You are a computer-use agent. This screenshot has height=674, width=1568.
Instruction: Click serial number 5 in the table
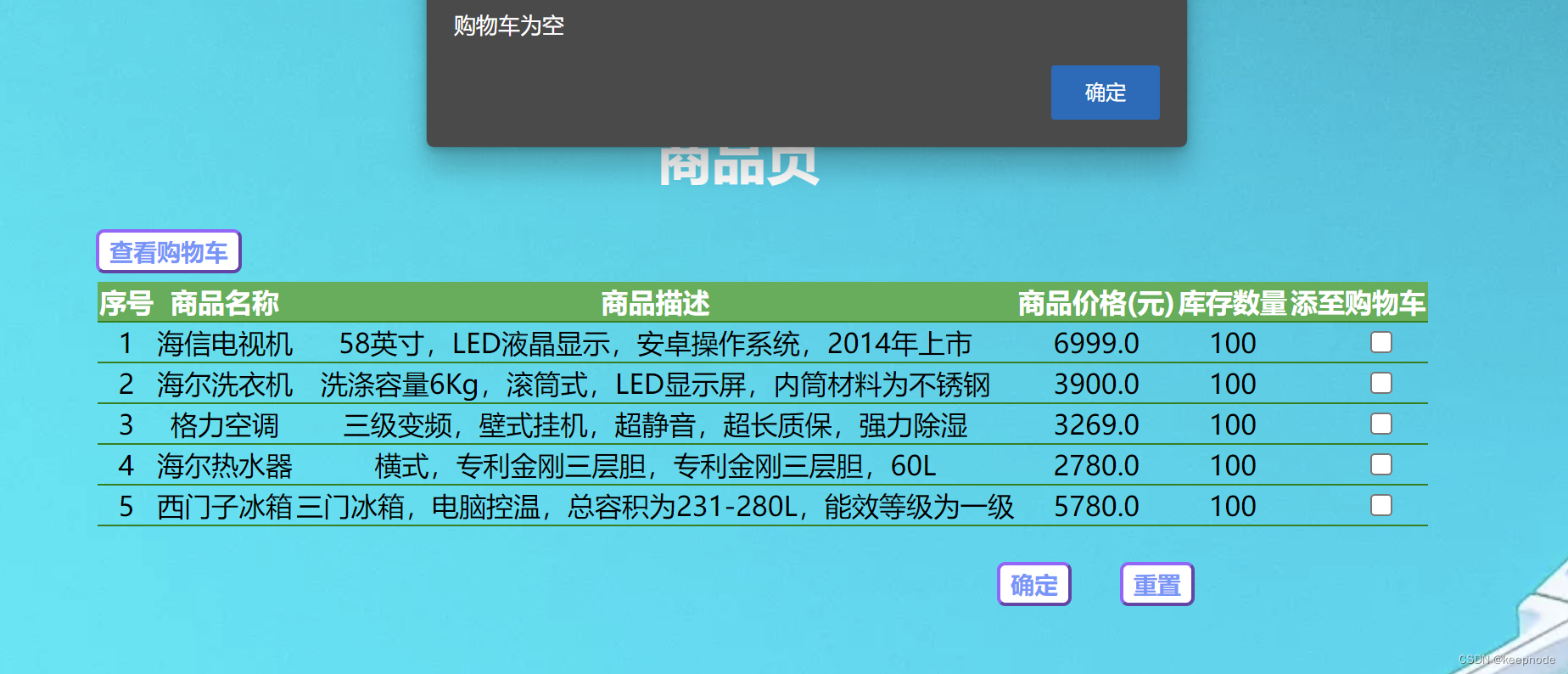126,507
